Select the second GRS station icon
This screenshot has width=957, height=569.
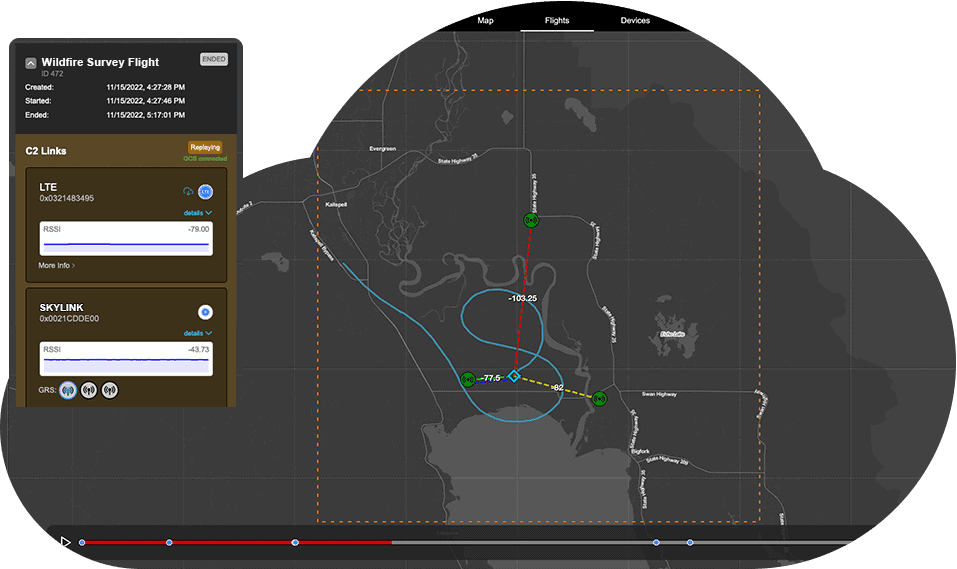(x=89, y=390)
